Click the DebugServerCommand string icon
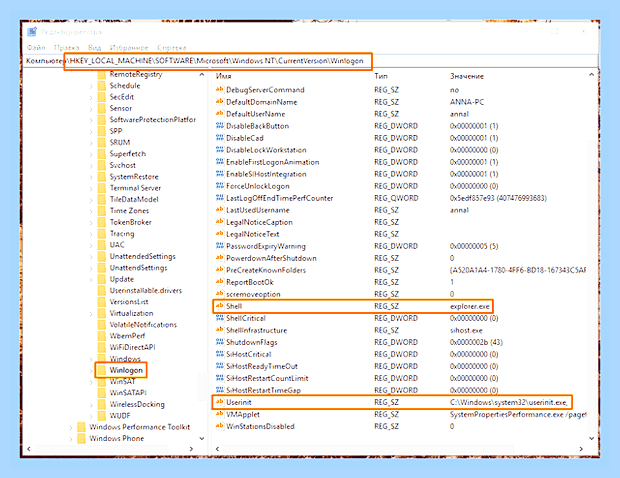Viewport: 620px width, 478px height. [x=219, y=90]
